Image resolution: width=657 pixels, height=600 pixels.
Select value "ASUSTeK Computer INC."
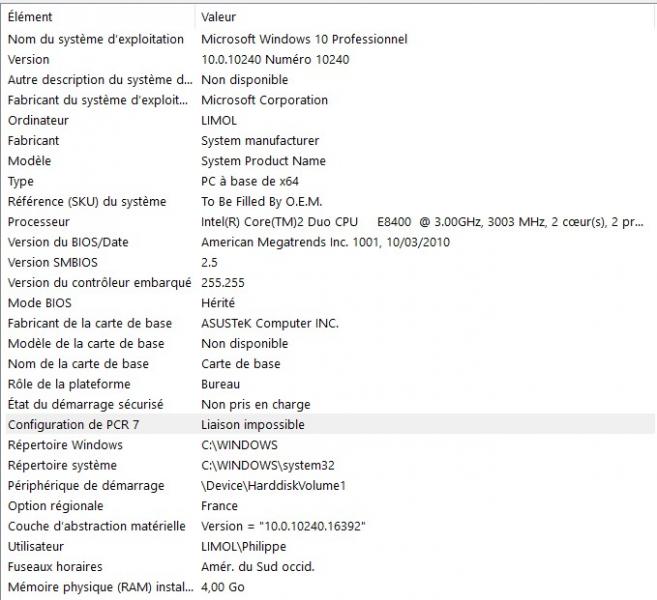coord(270,323)
